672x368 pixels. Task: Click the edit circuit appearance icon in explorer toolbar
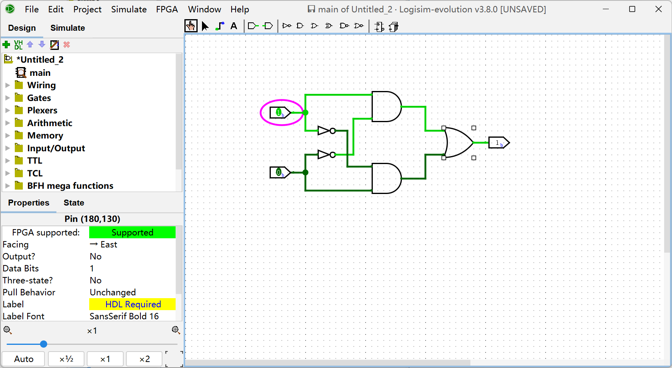[54, 45]
